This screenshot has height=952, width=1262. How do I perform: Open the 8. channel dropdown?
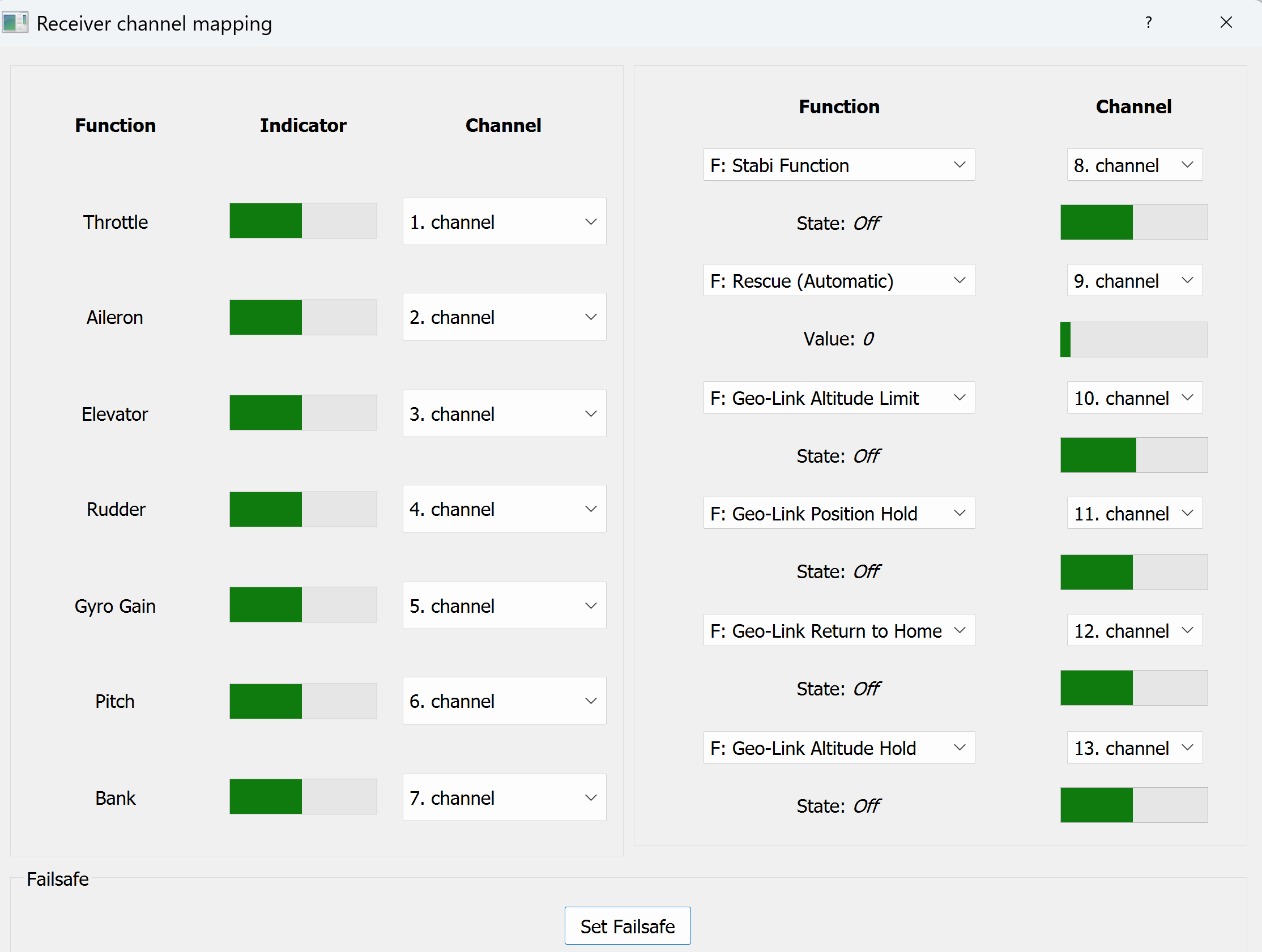coord(1133,165)
